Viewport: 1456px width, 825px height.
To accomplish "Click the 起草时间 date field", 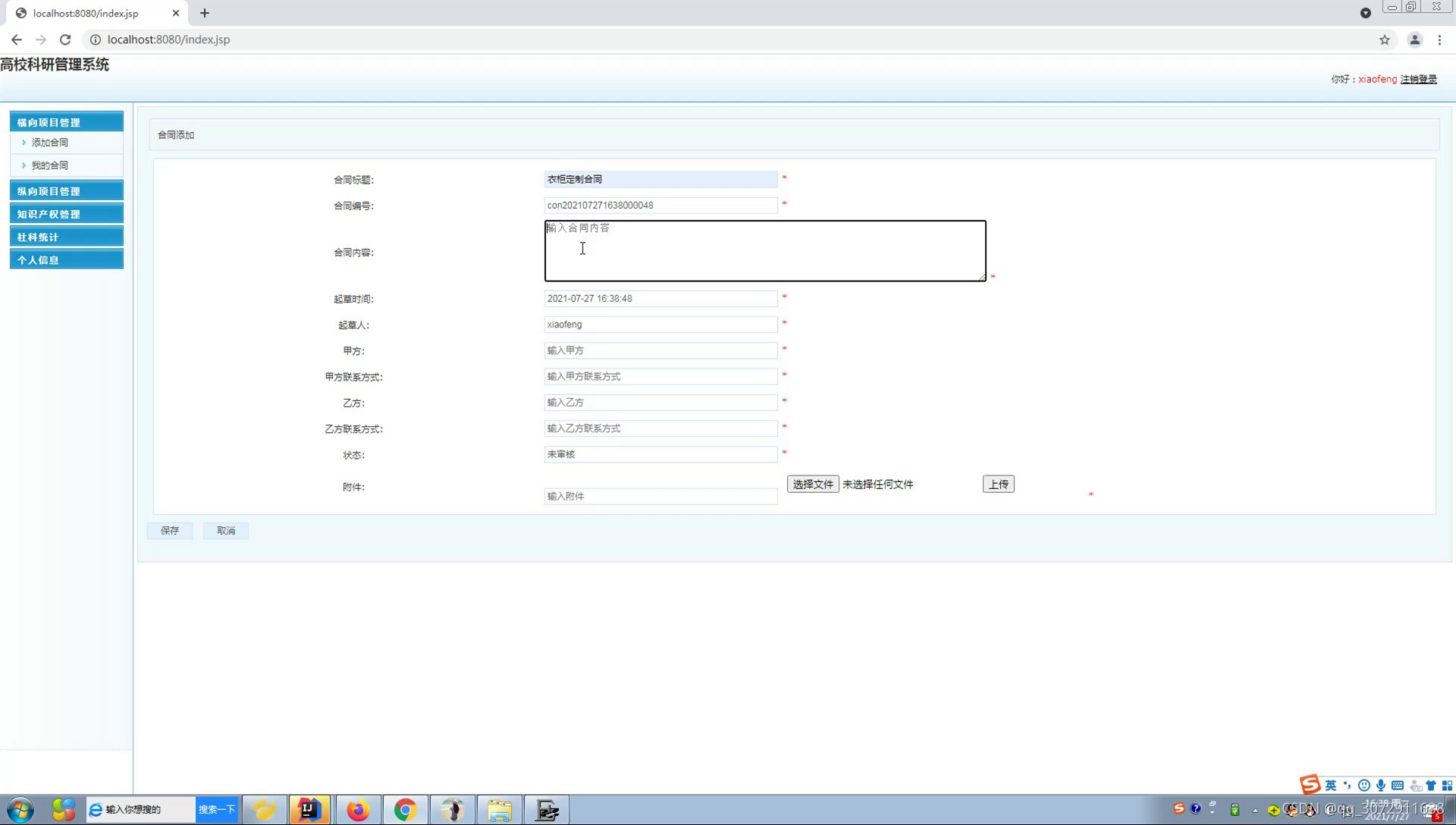I will 661,298.
